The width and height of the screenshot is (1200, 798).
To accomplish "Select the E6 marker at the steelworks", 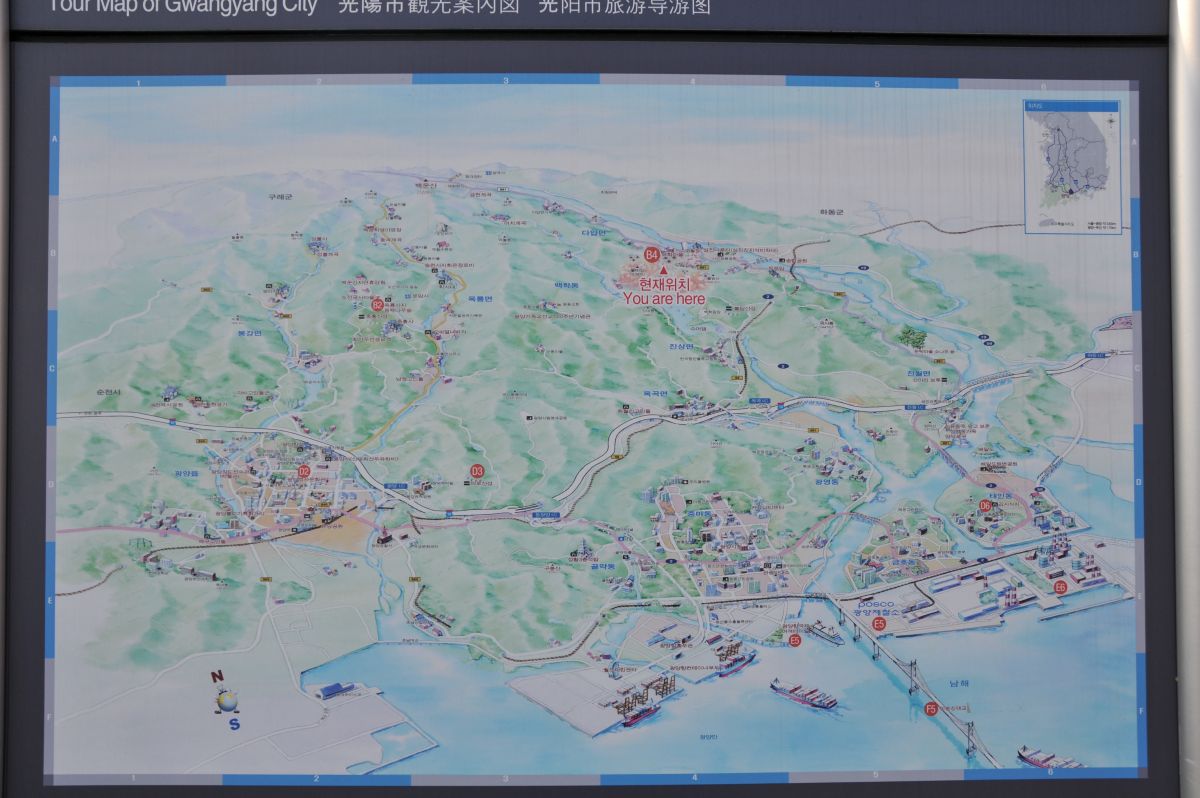I will pyautogui.click(x=1060, y=587).
